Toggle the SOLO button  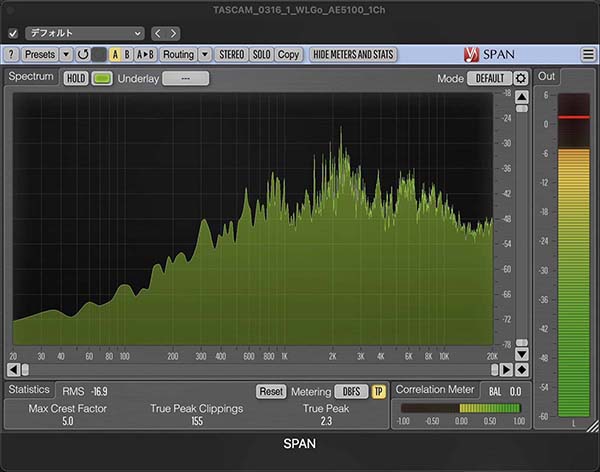pos(261,55)
